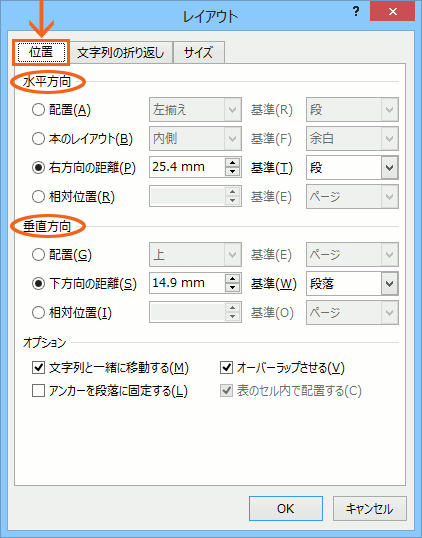Toggle 表のセル内で配置する(C) checkbox
Image resolution: width=422 pixels, height=538 pixels.
[x=226, y=390]
